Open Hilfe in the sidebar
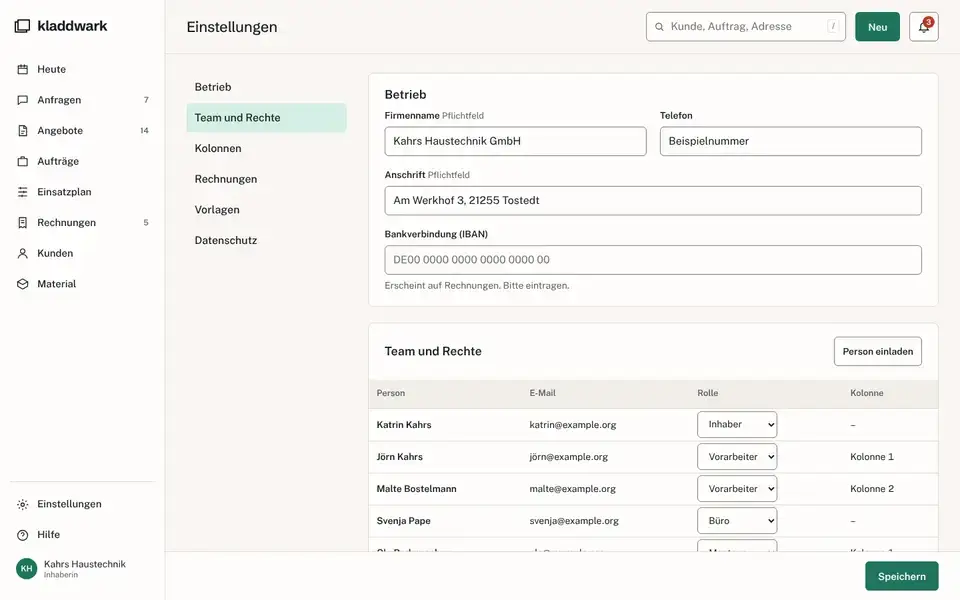 click(81, 534)
